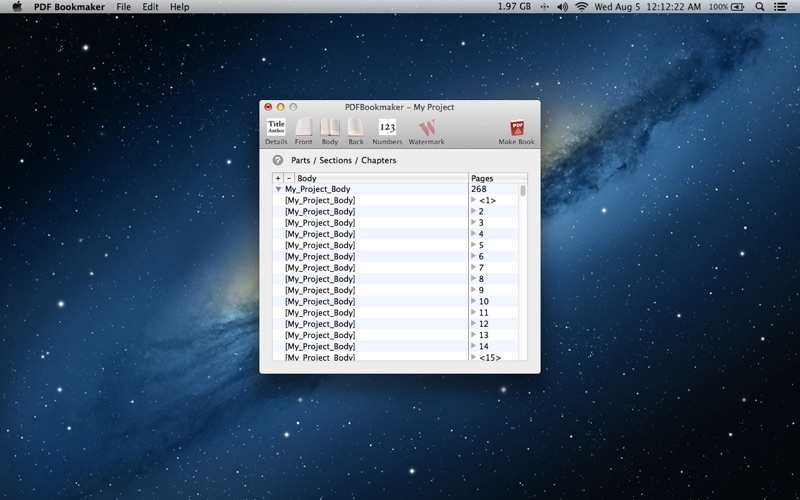Open the Help menu

click(179, 7)
